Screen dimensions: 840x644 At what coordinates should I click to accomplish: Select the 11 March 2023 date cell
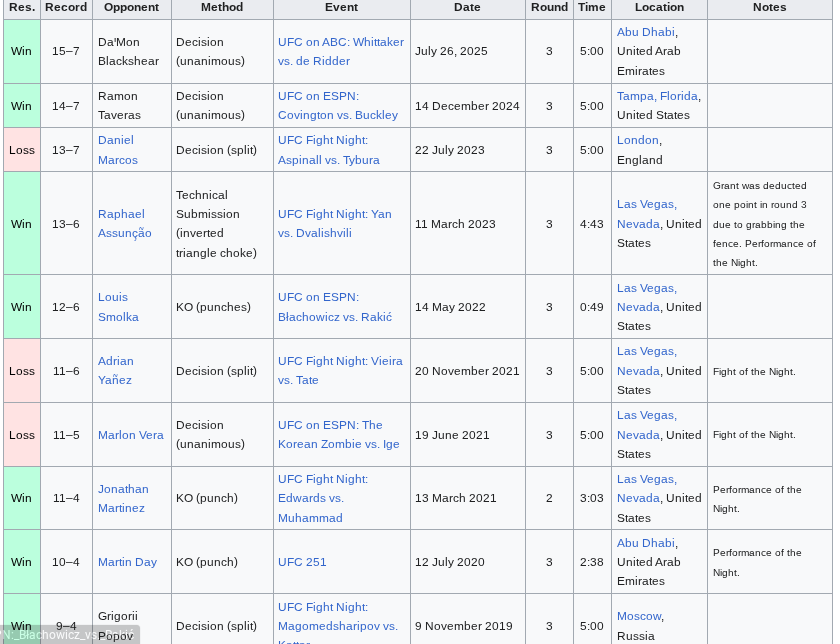[468, 223]
